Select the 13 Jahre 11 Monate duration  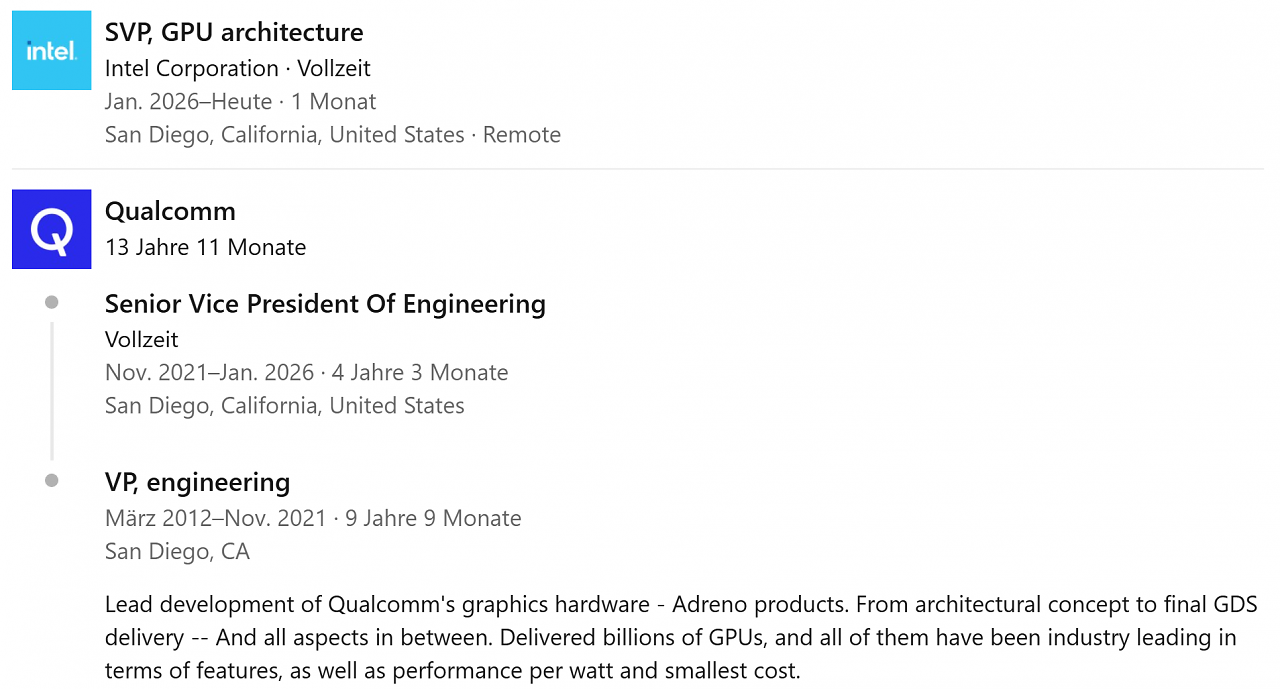pos(206,247)
